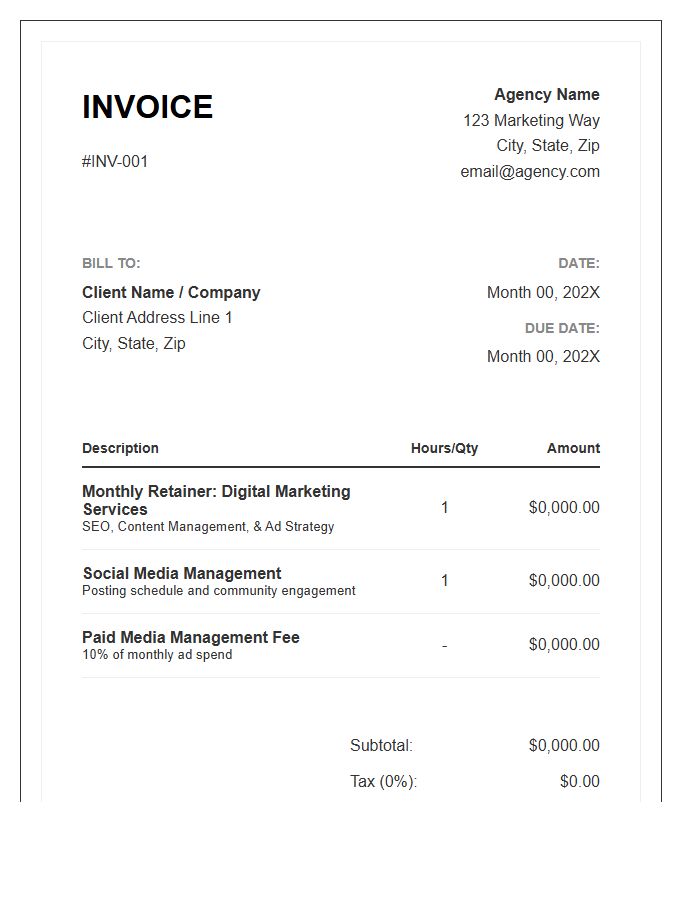This screenshot has width=700, height=900.
Task: Click 10% of monthly ad spend text
Action: coord(157,654)
